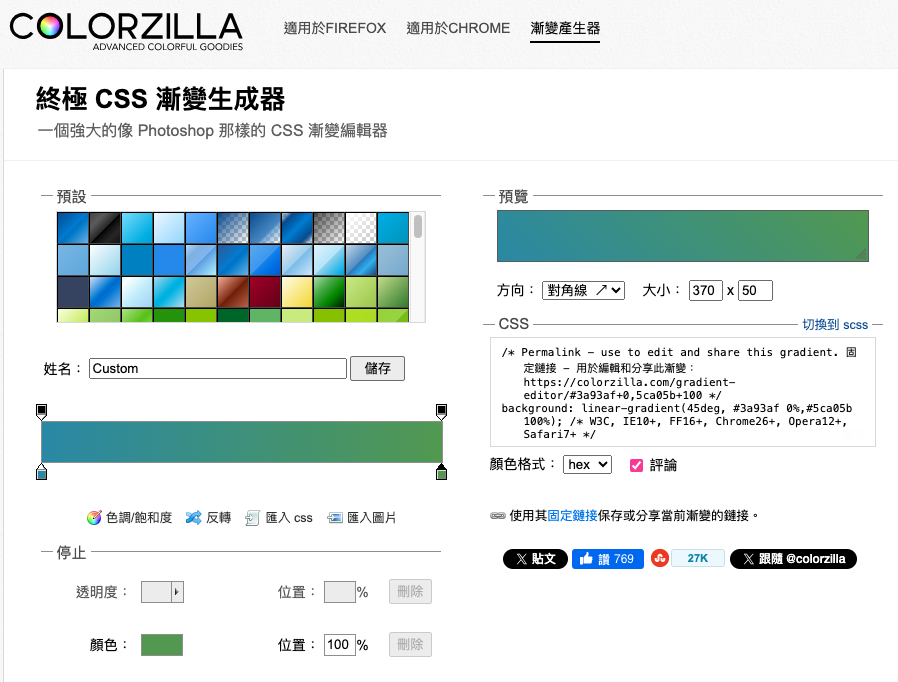Select the white transparent checkered preset
The image size is (898, 682).
pyautogui.click(x=361, y=228)
